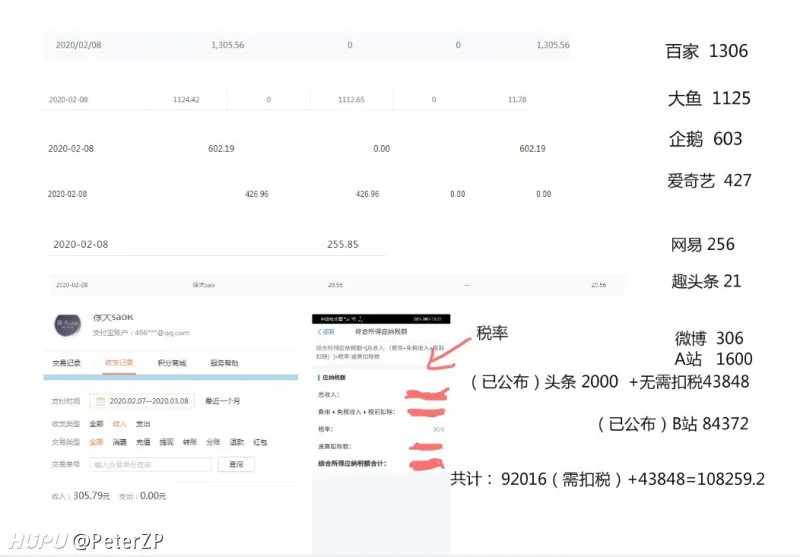Filter 交易类型 by 红包
Image resolution: width=800 pixels, height=557 pixels.
260,442
